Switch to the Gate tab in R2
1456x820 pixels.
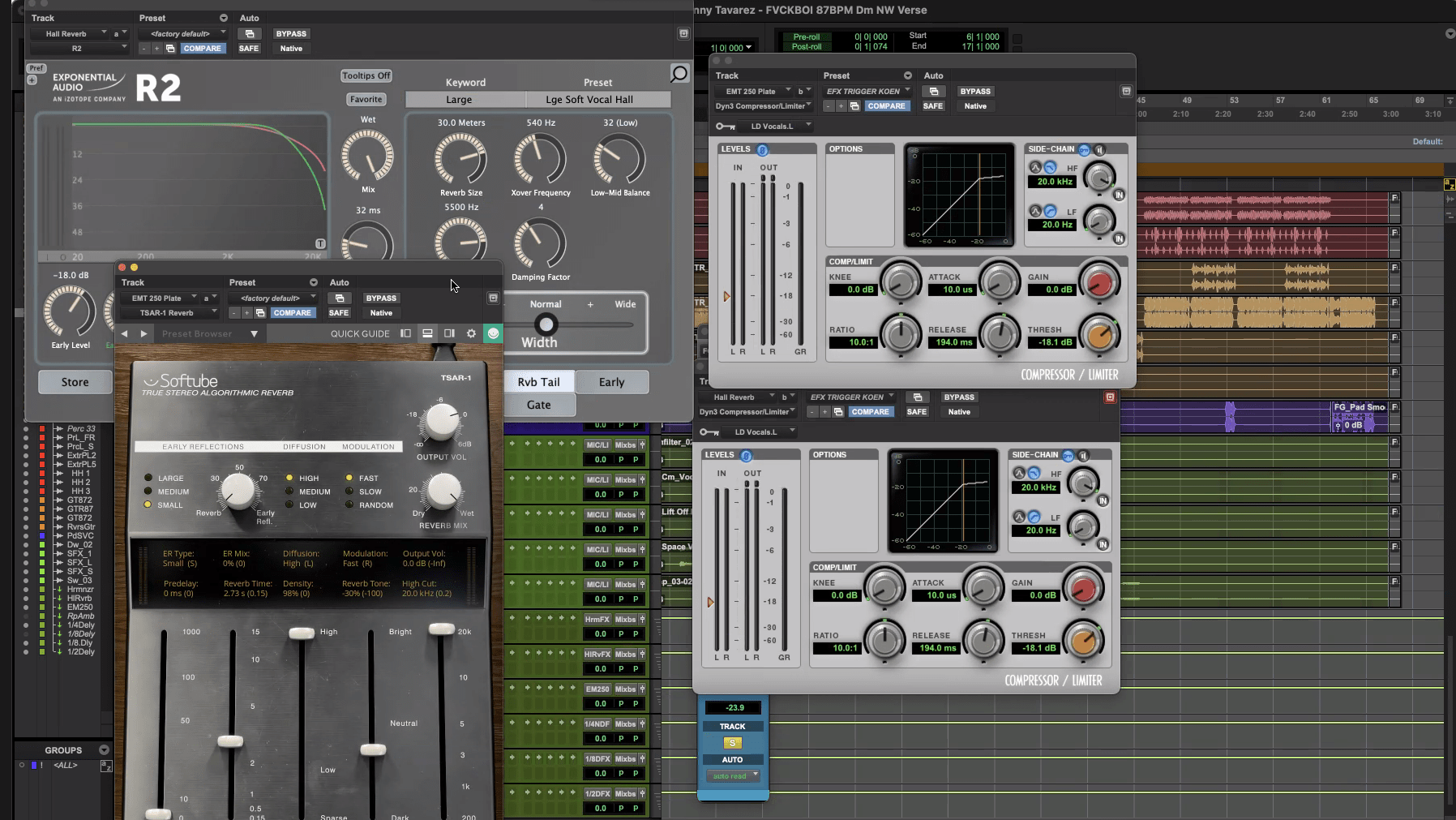538,405
